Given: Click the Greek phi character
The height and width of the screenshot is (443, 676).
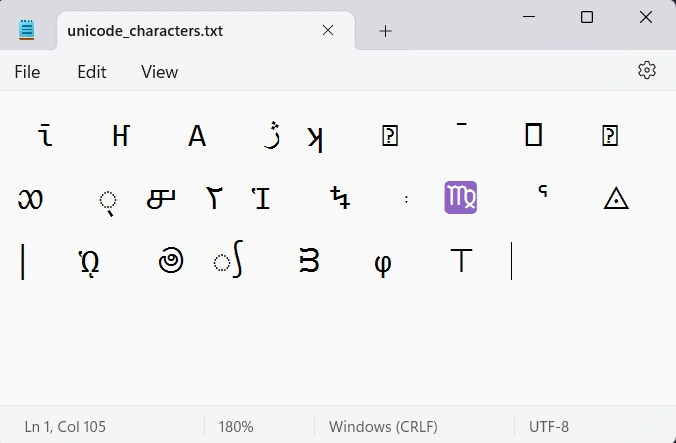Looking at the screenshot, I should click(x=383, y=263).
